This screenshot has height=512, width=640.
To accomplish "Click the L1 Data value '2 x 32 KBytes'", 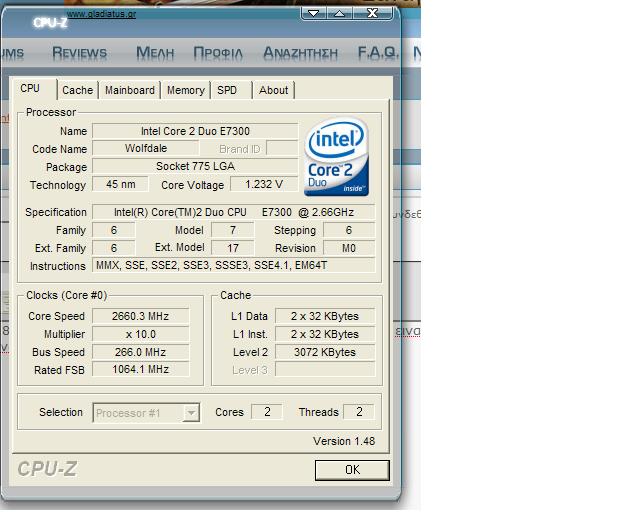I will pos(325,316).
